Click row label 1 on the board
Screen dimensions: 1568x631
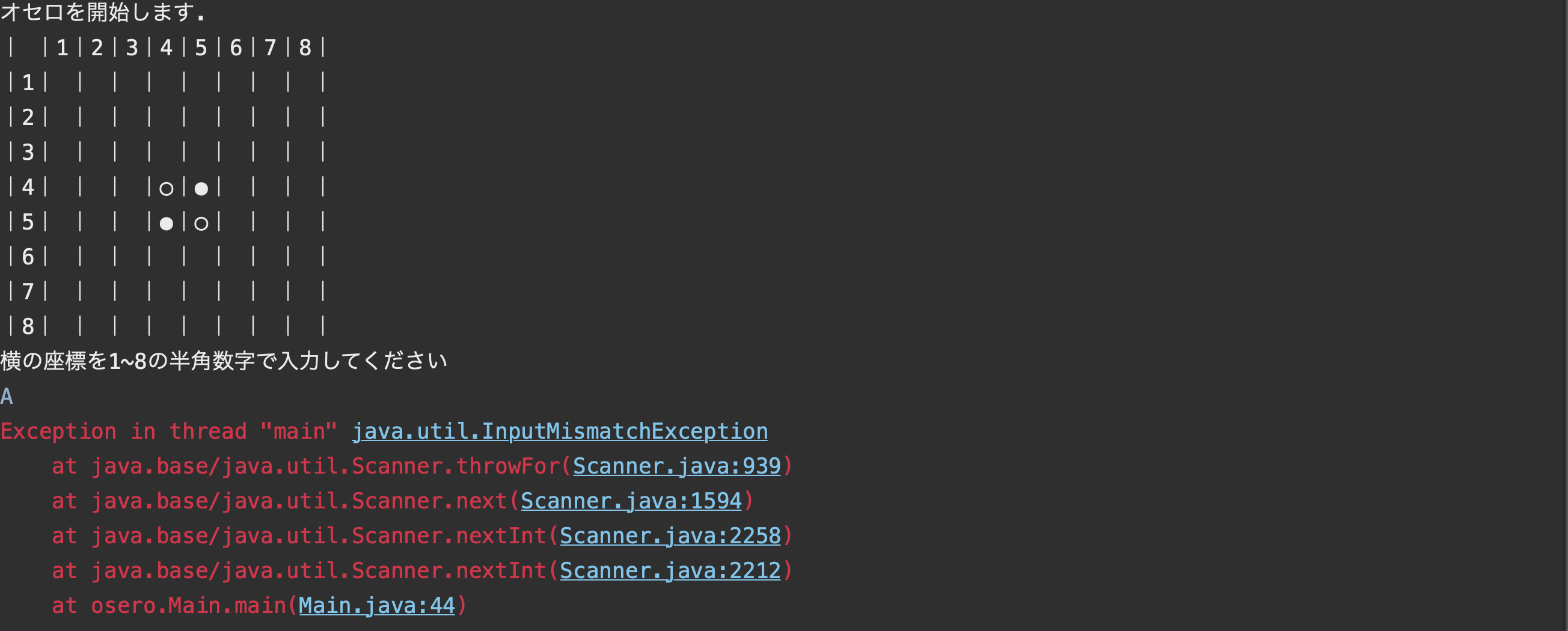[x=28, y=82]
